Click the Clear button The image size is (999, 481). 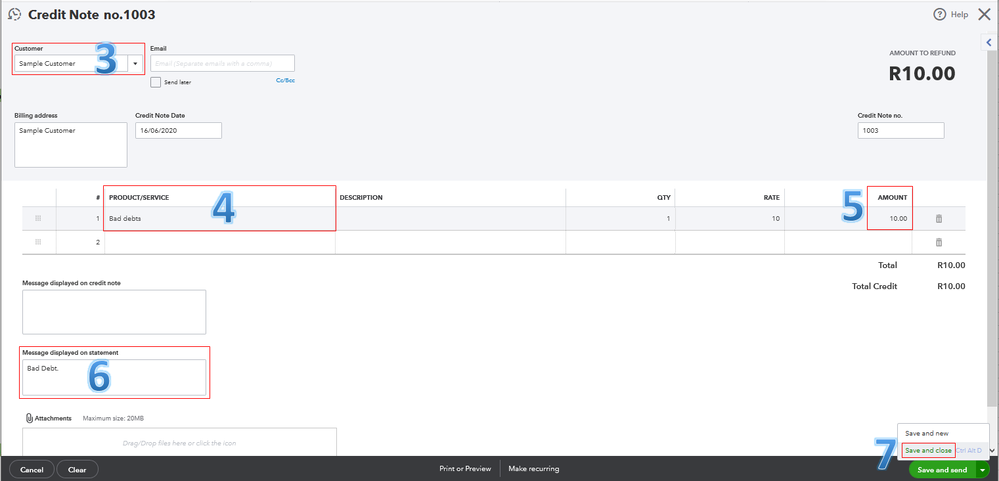tap(77, 470)
